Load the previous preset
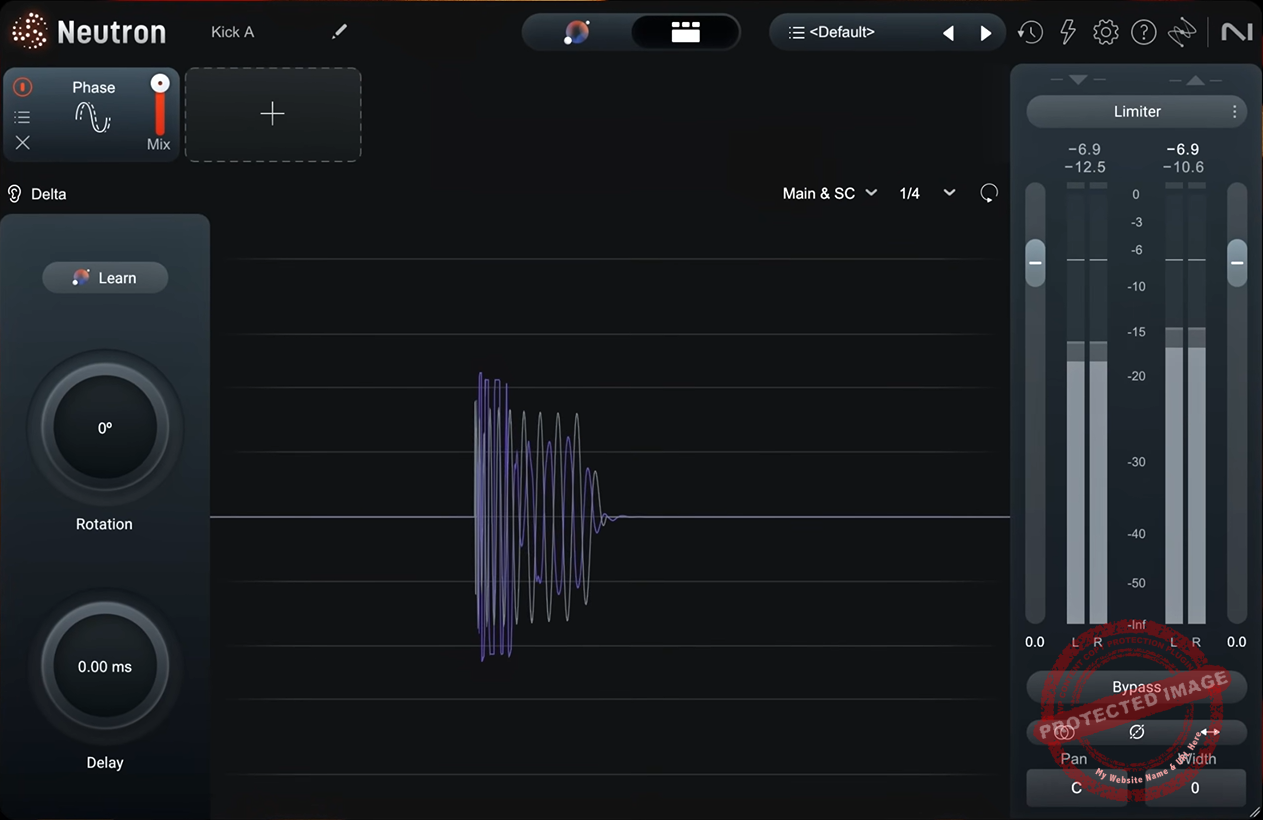 [948, 33]
